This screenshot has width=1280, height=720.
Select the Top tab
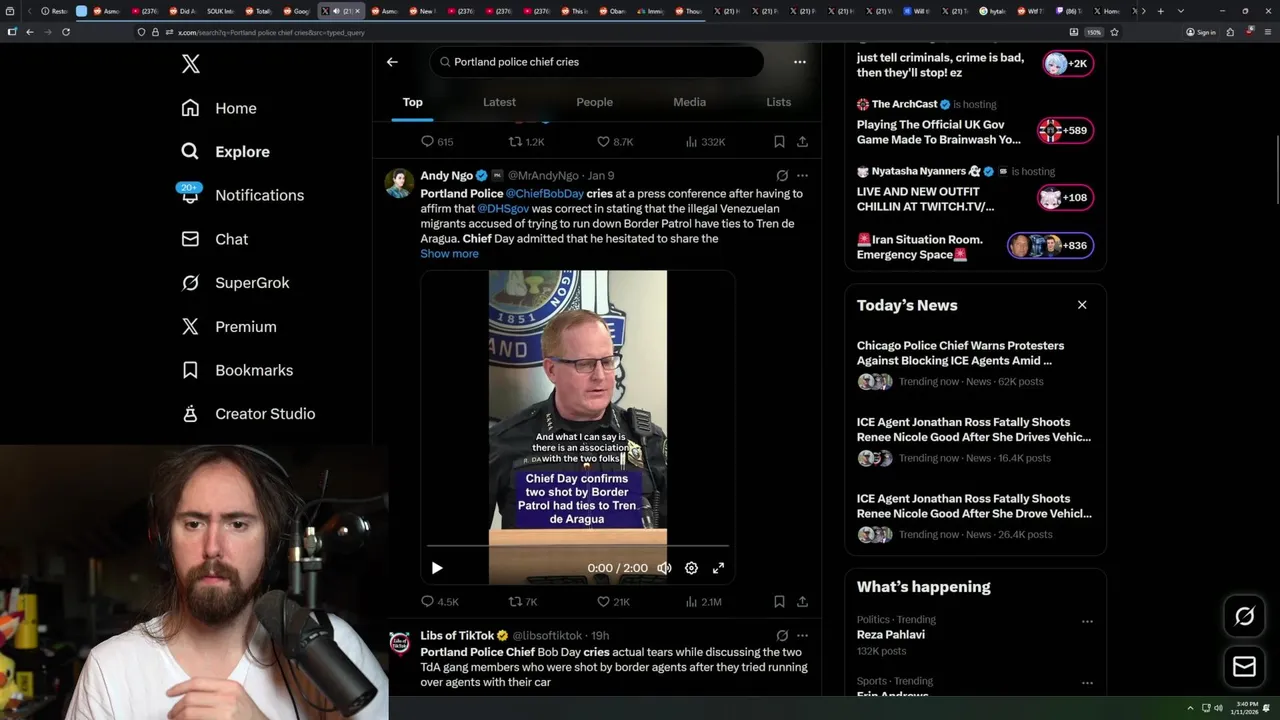pos(412,102)
